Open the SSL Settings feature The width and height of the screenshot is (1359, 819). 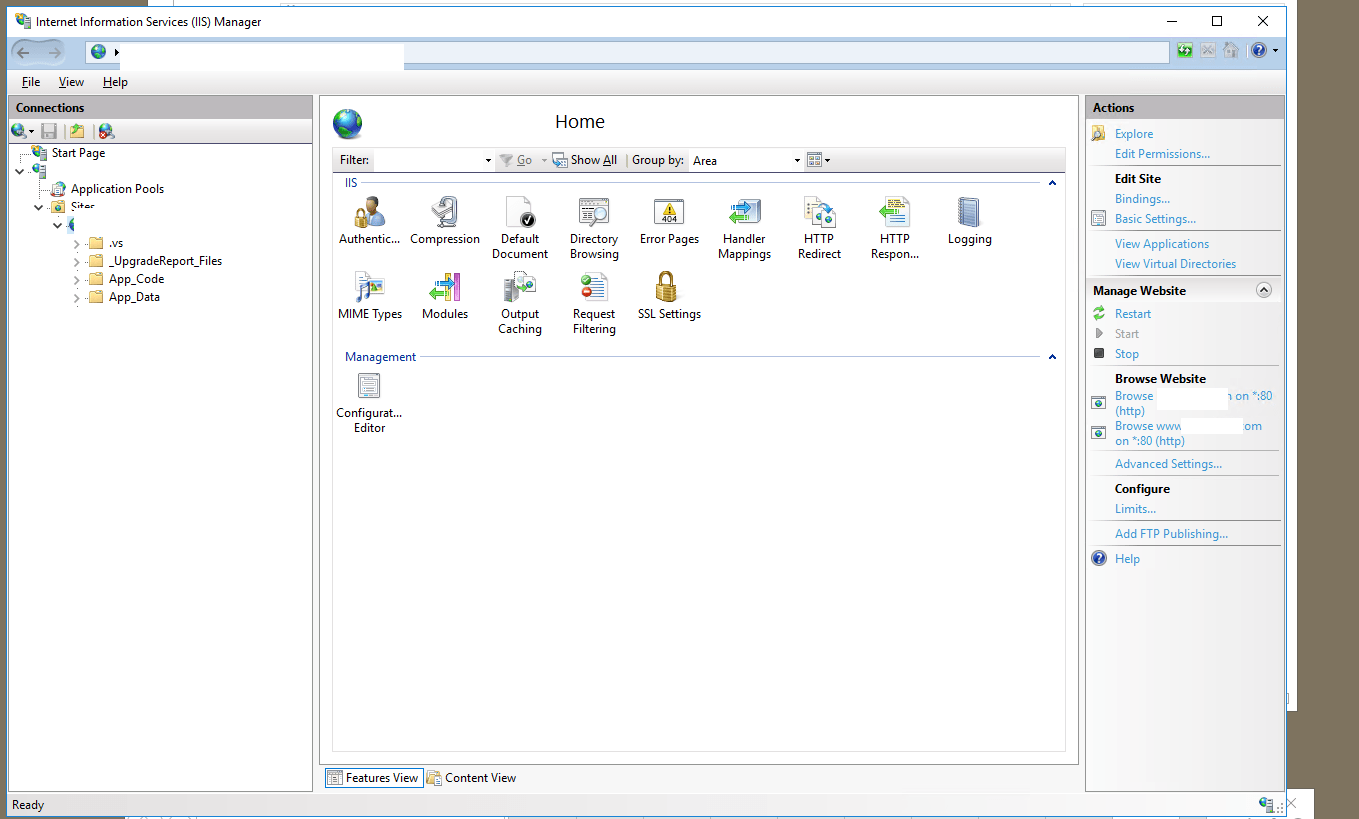click(669, 295)
